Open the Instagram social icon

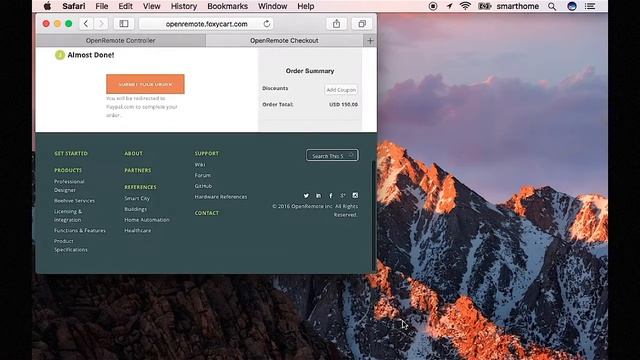point(355,196)
